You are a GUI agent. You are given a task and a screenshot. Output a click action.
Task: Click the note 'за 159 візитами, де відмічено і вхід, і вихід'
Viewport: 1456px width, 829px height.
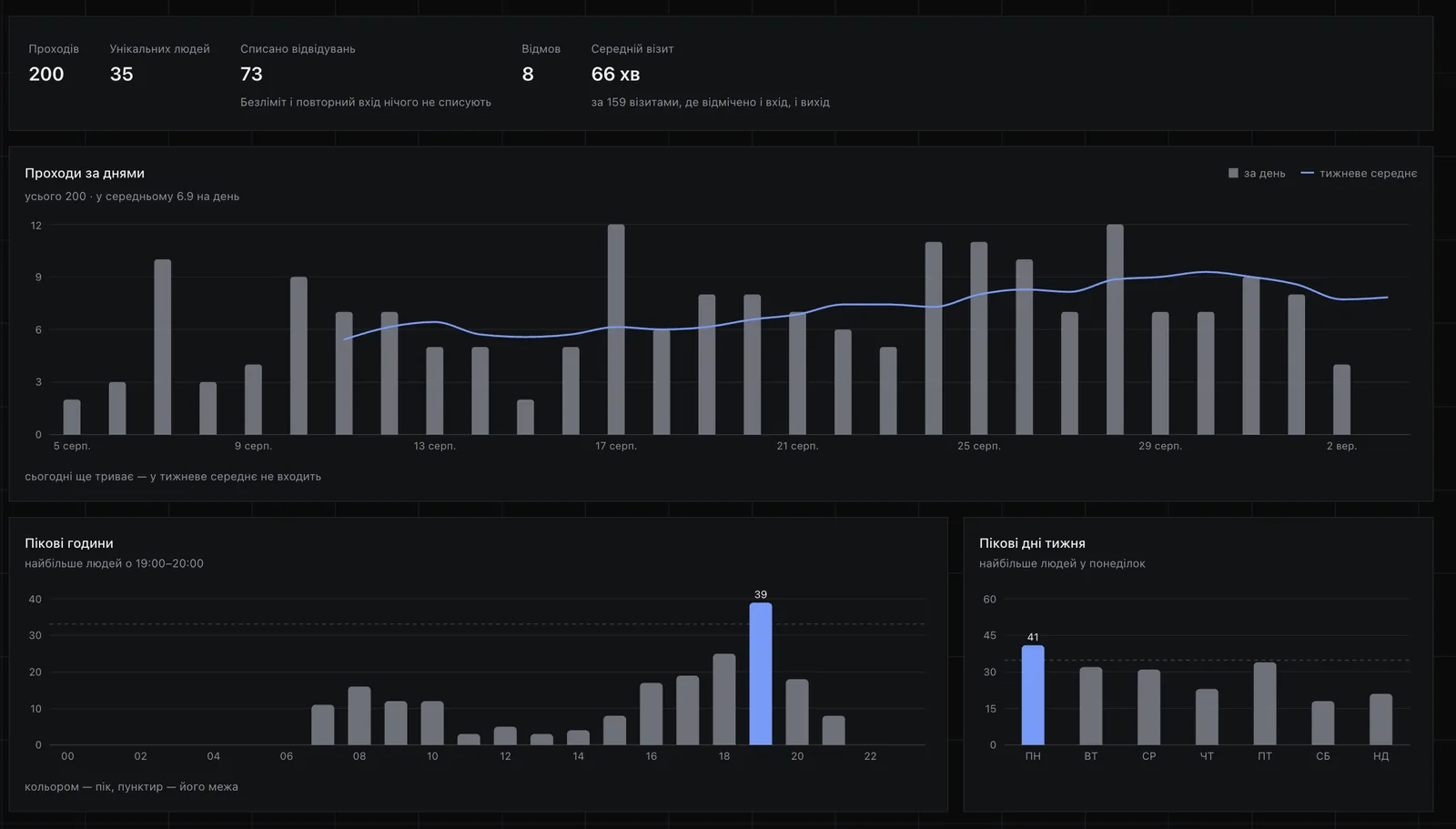tap(711, 102)
